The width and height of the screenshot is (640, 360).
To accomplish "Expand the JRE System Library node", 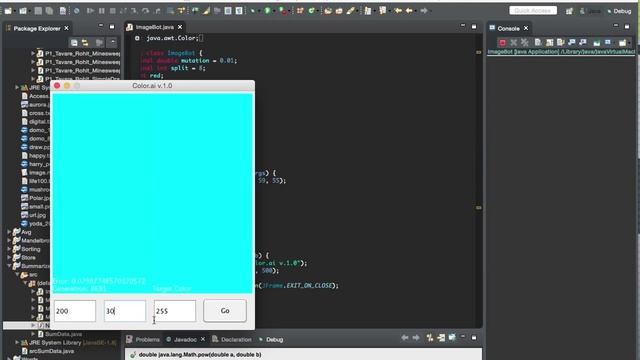I will pyautogui.click(x=17, y=342).
